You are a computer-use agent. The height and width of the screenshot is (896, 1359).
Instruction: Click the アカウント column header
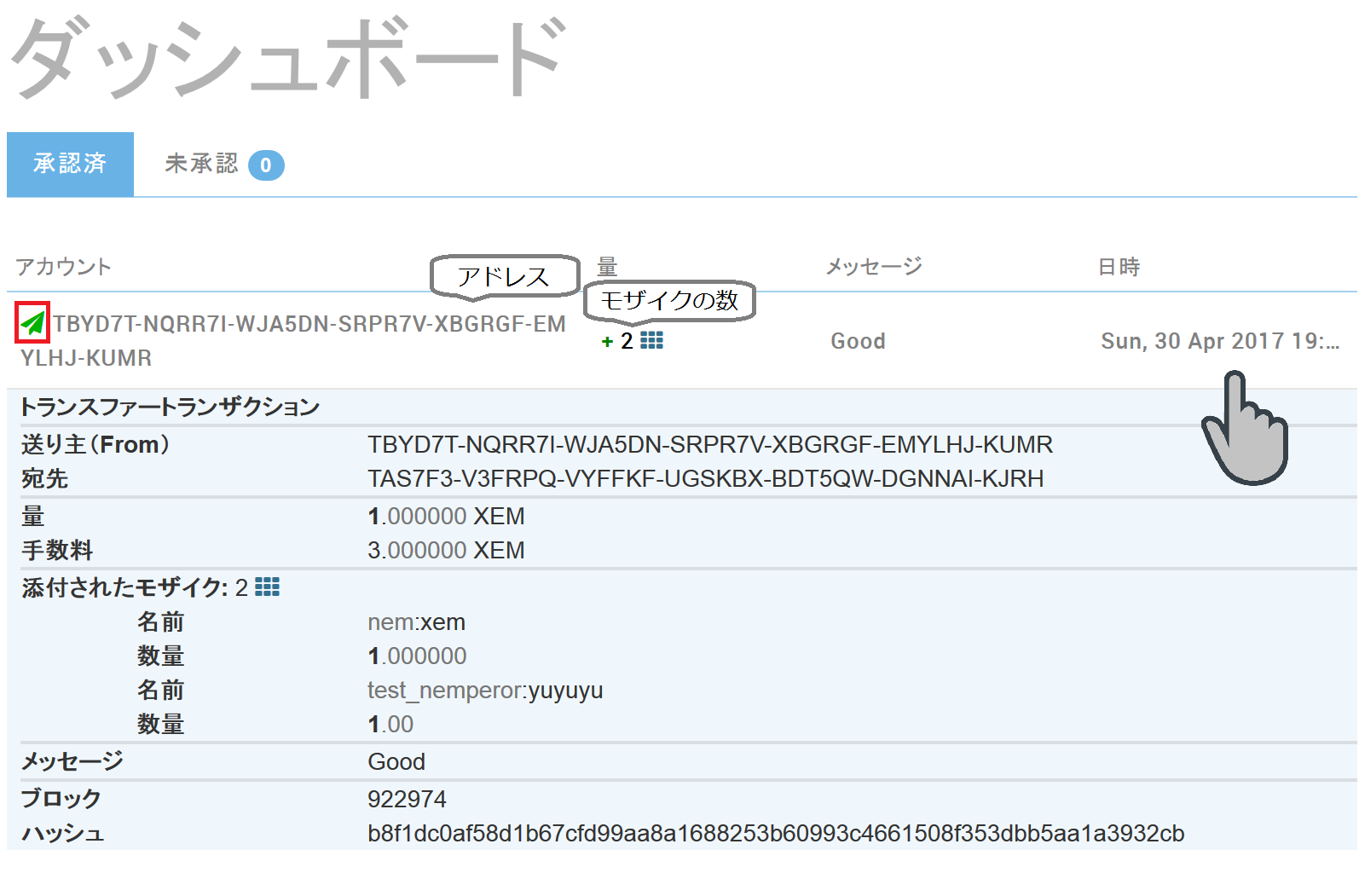pyautogui.click(x=64, y=267)
